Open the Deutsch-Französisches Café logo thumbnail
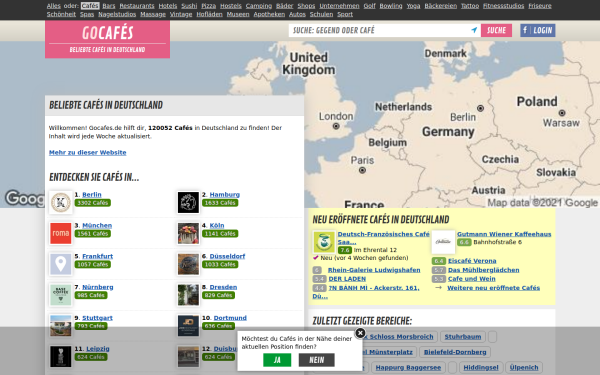 (x=324, y=242)
